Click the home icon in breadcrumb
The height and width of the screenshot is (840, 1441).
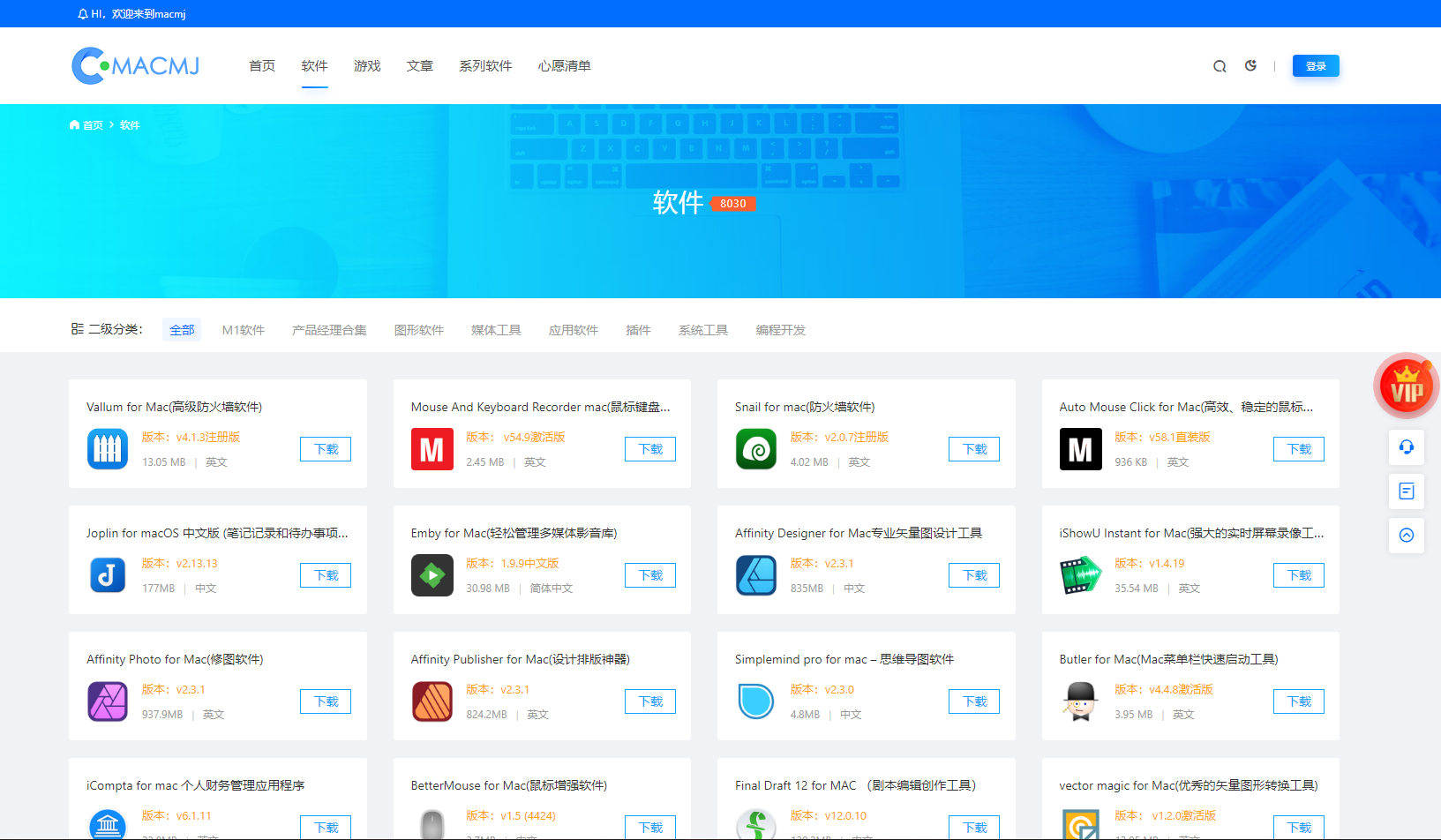75,125
